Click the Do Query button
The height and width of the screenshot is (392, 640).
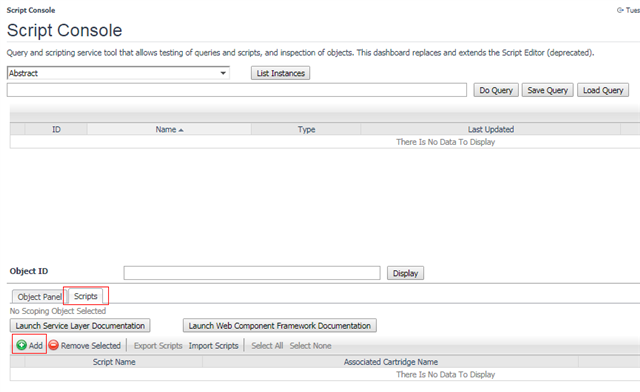coord(496,90)
